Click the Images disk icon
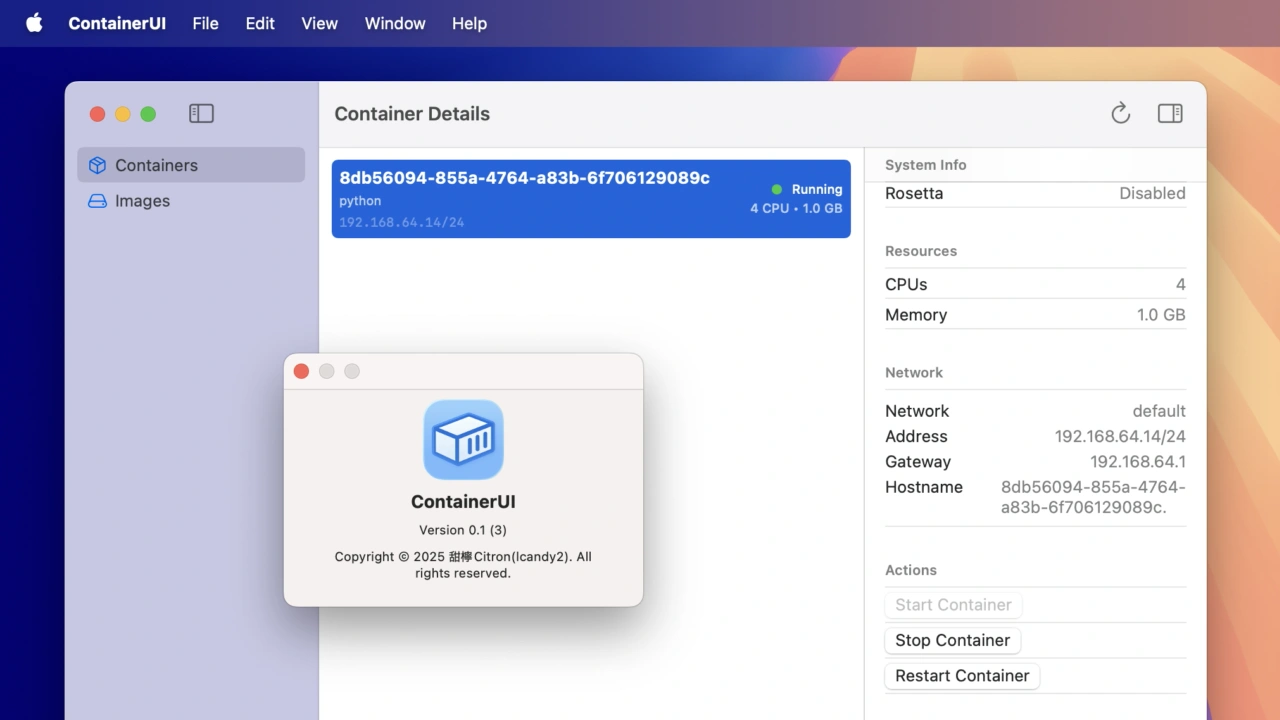The width and height of the screenshot is (1280, 720). click(97, 201)
